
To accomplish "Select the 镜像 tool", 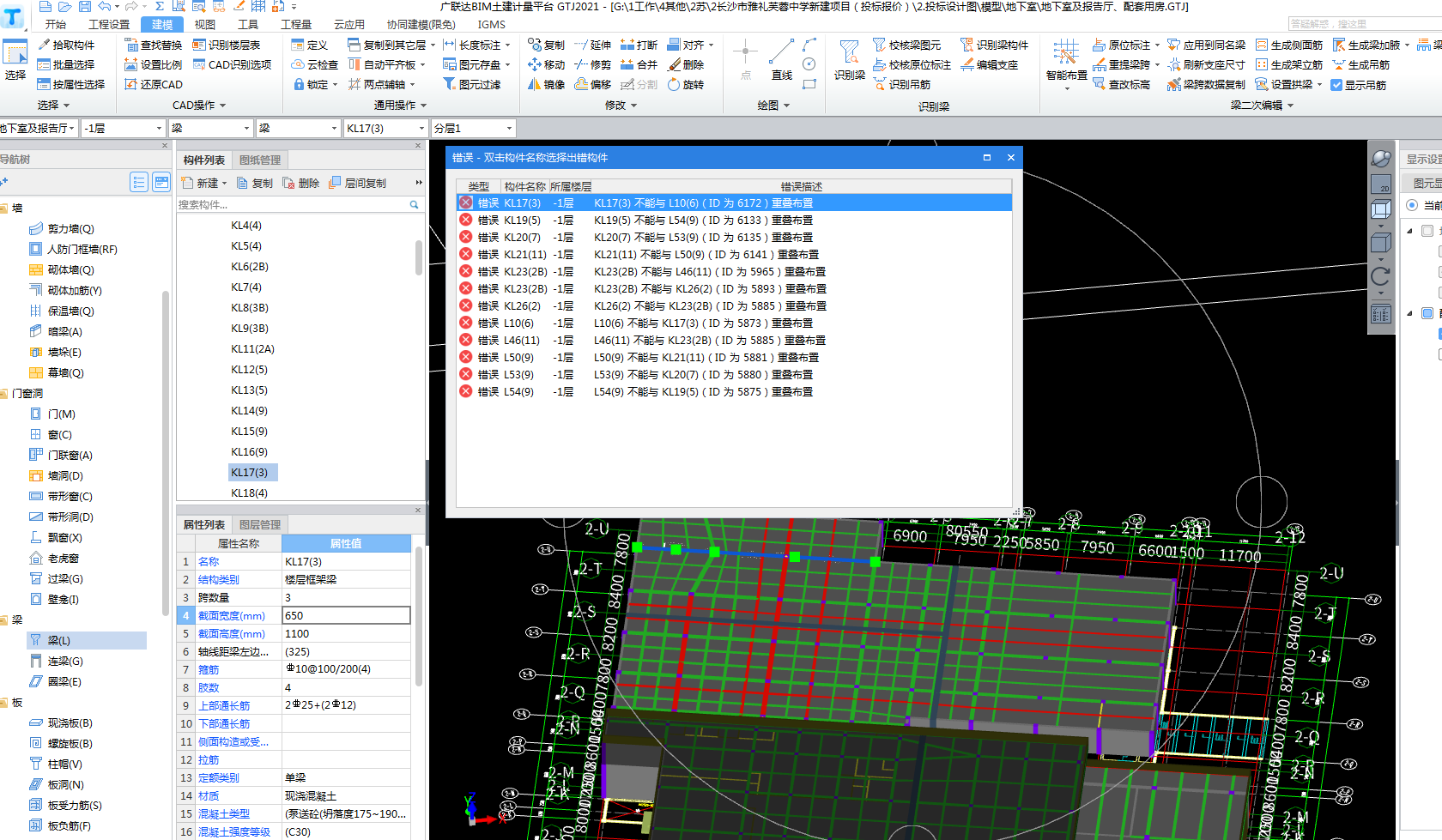I will tap(547, 84).
